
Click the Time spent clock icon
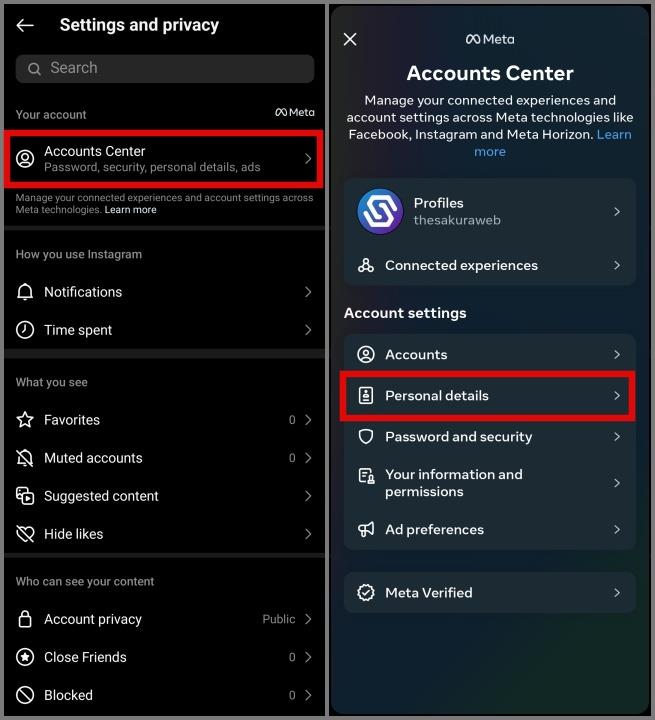[x=25, y=330]
